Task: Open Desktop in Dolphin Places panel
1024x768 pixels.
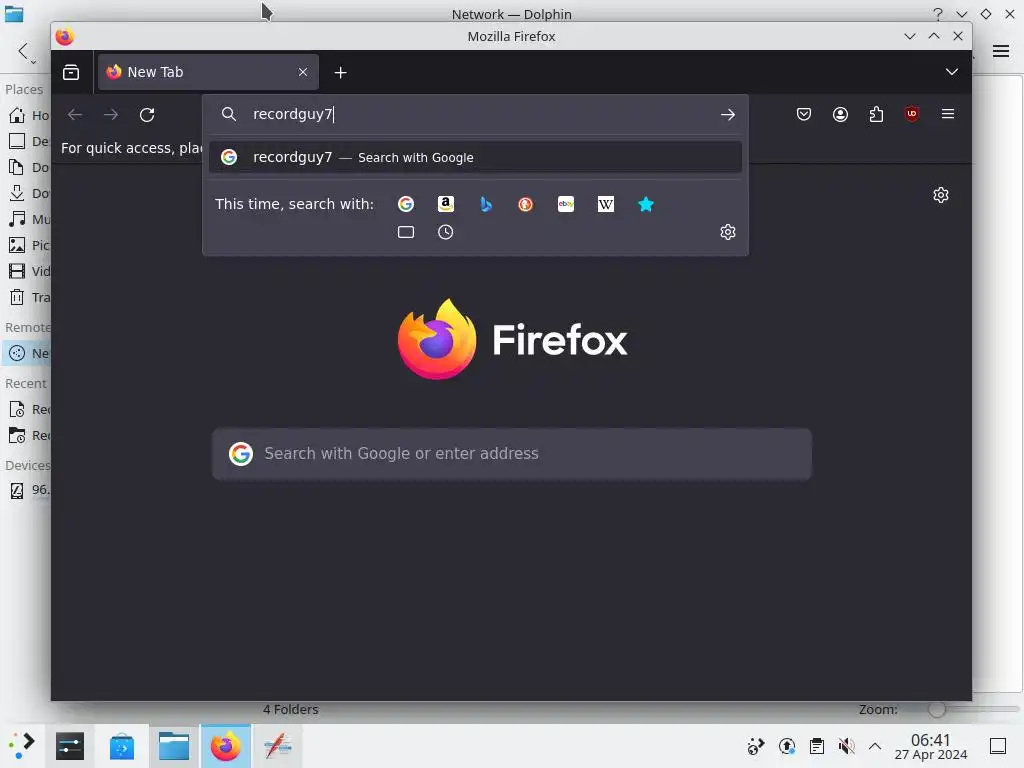Action: click(x=26, y=142)
